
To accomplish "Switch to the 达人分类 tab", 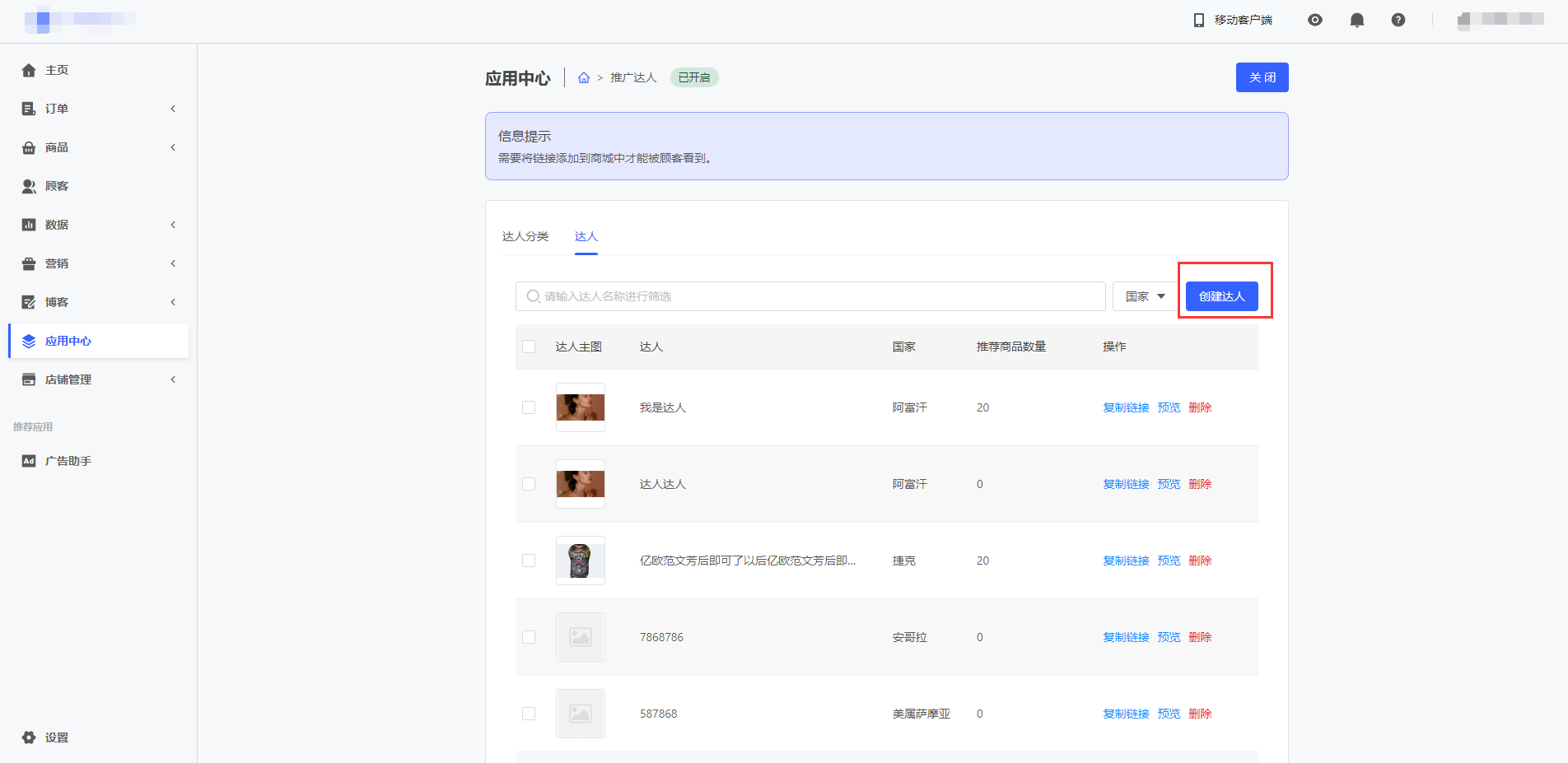I will [525, 236].
